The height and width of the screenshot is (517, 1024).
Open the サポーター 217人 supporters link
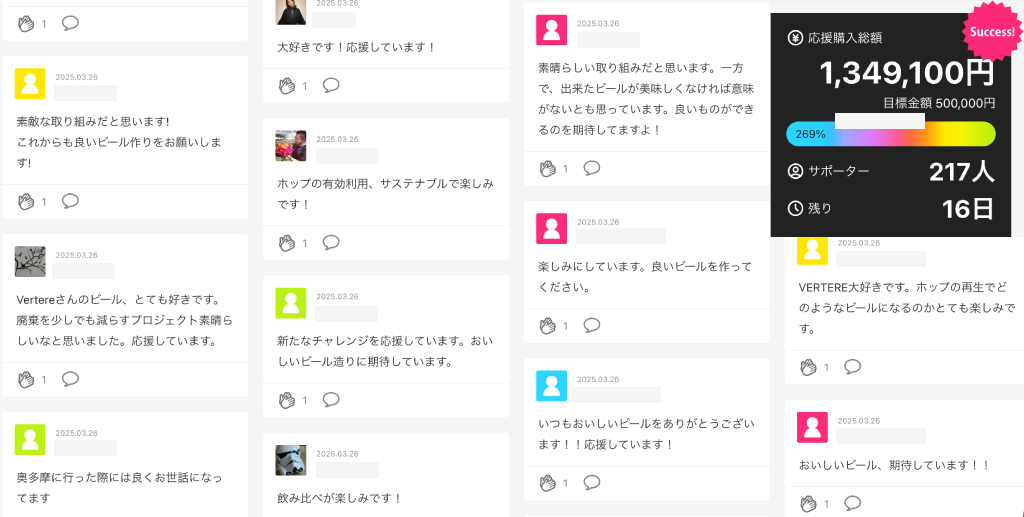[x=890, y=171]
